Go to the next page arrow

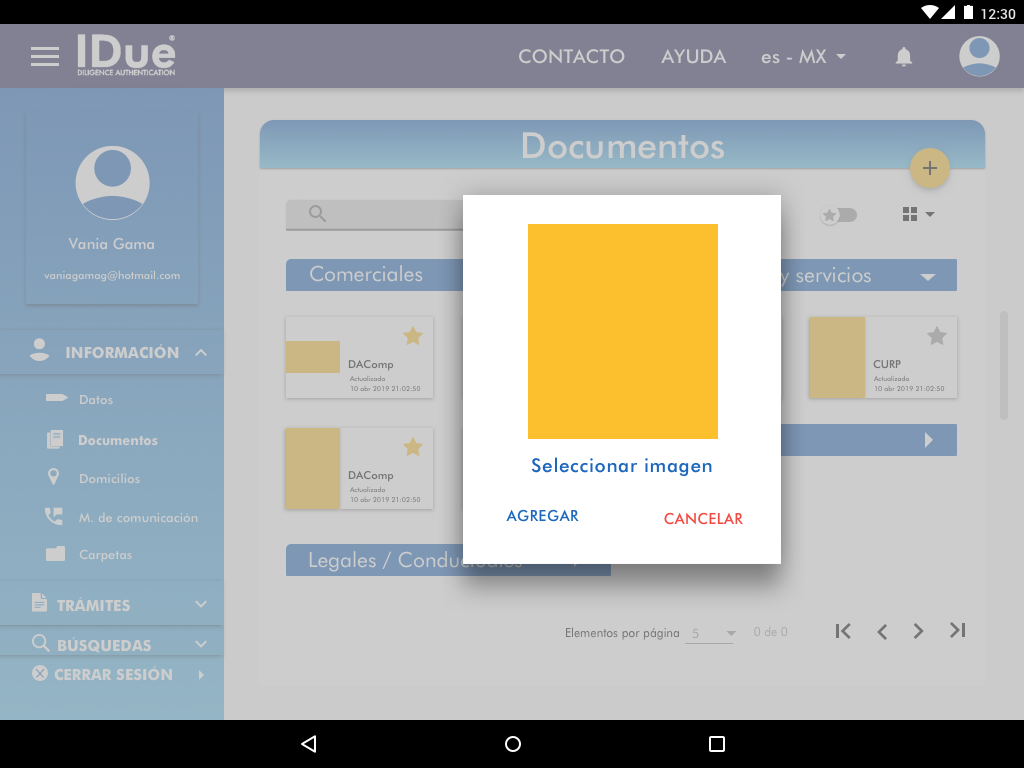[x=918, y=631]
